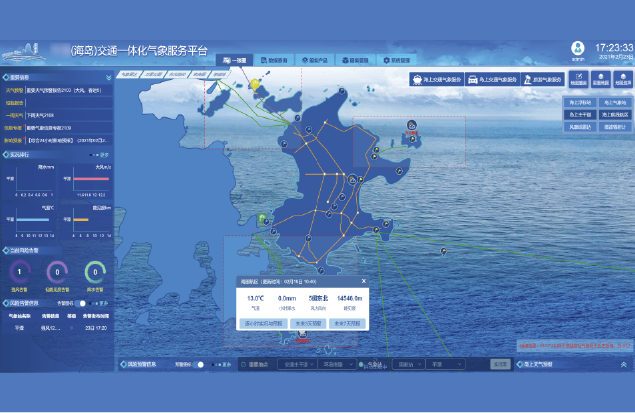Select the red-labeled marker below the weather popup
This screenshot has height=413, width=635.
[x=302, y=335]
